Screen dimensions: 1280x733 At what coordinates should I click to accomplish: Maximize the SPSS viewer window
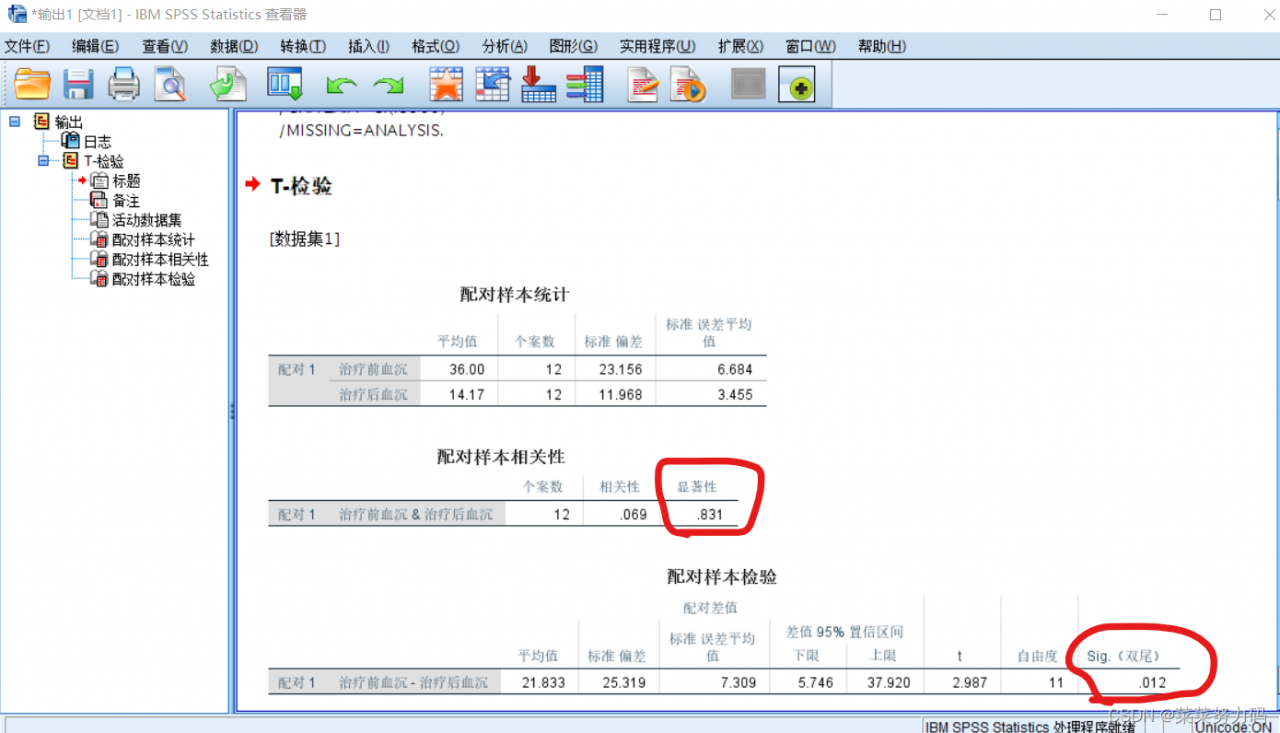click(1215, 14)
